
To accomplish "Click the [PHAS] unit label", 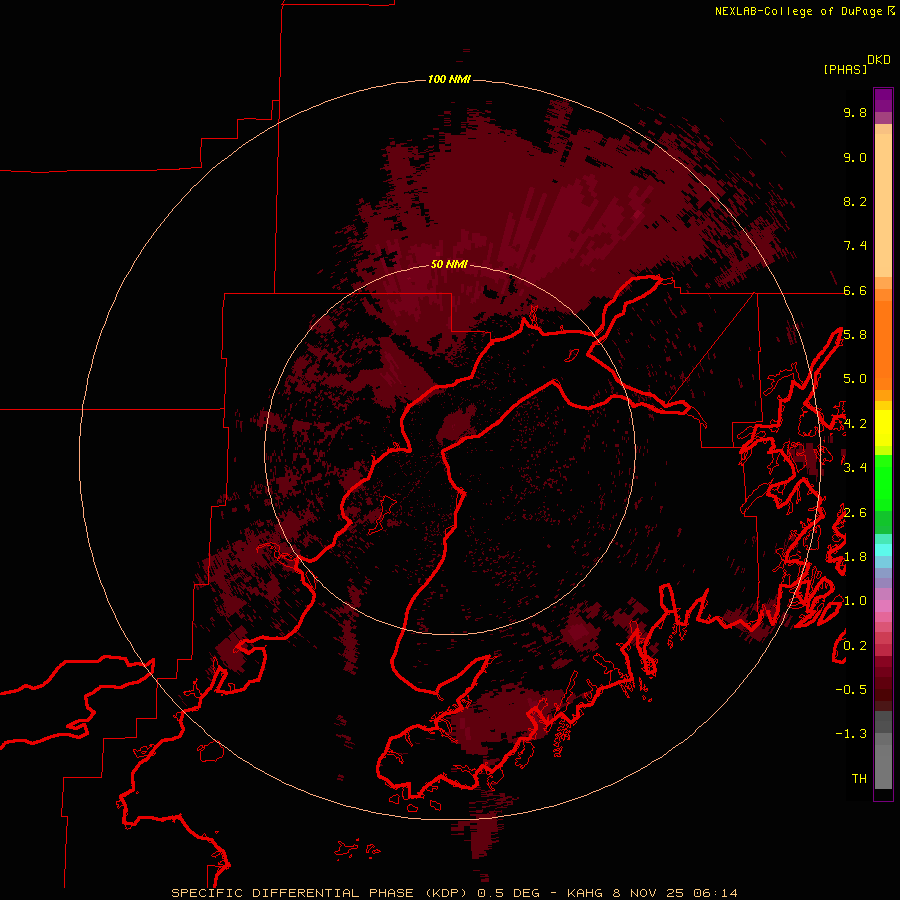I will pyautogui.click(x=845, y=70).
